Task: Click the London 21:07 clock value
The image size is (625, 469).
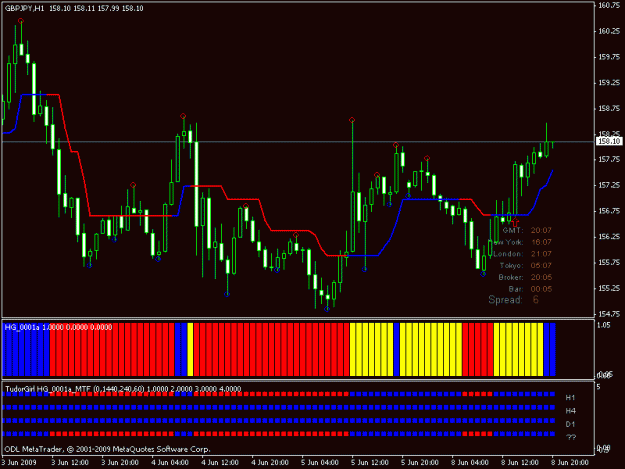Action: pos(541,254)
